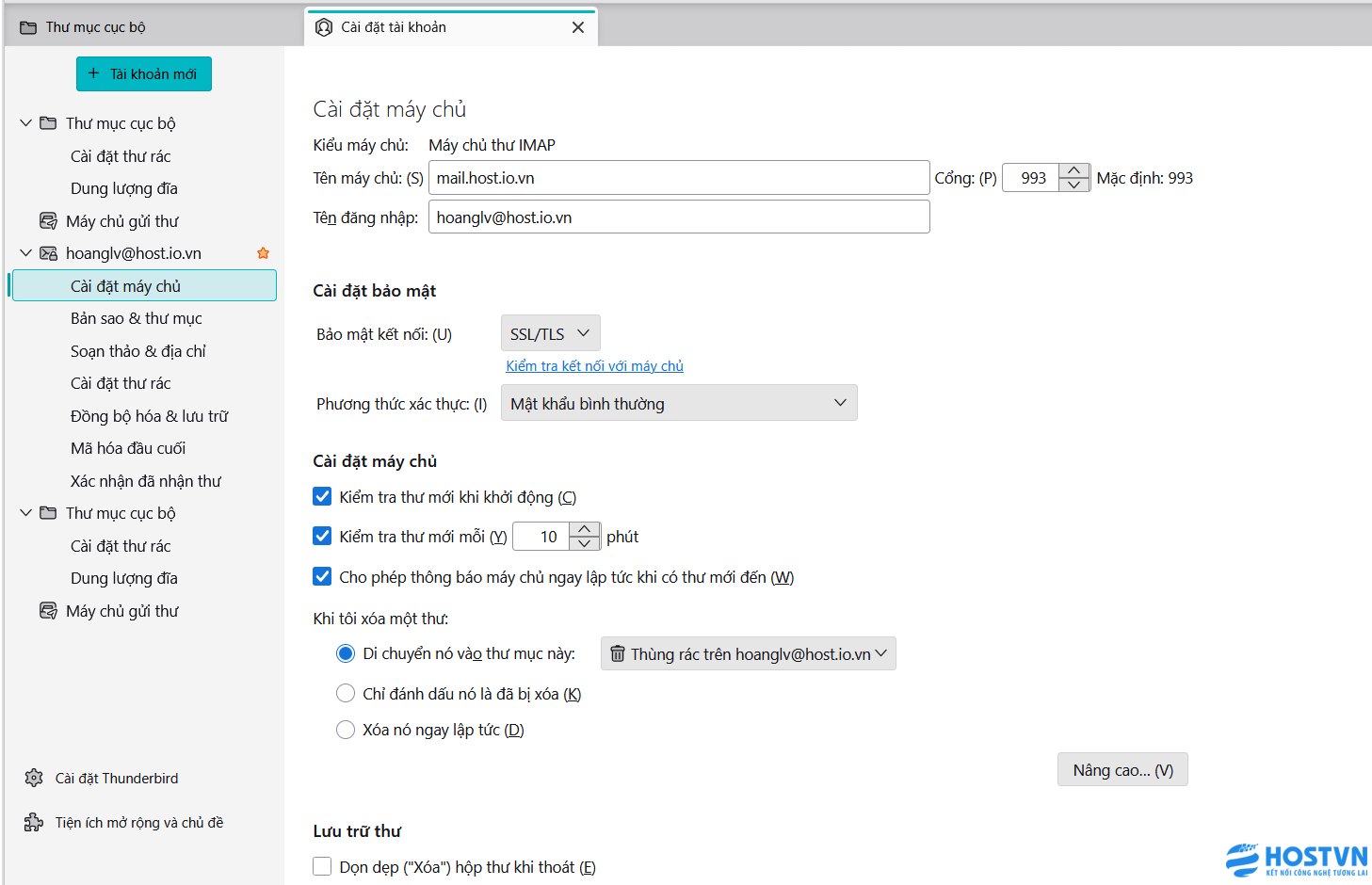Screen dimensions: 1372x885
Task: Click the orange default-account star icon
Action: pos(263,253)
